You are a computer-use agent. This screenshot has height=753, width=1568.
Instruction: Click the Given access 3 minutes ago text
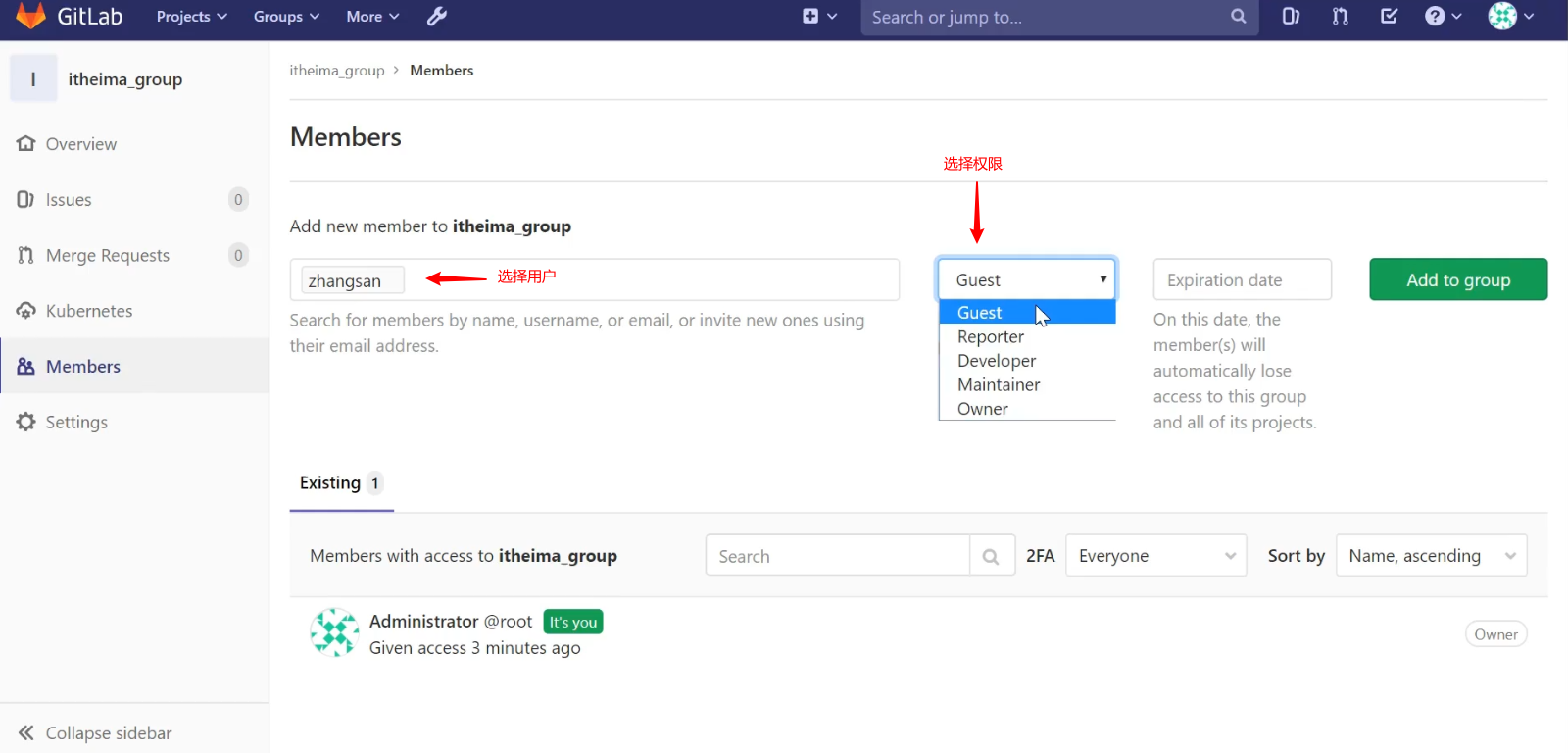tap(475, 648)
